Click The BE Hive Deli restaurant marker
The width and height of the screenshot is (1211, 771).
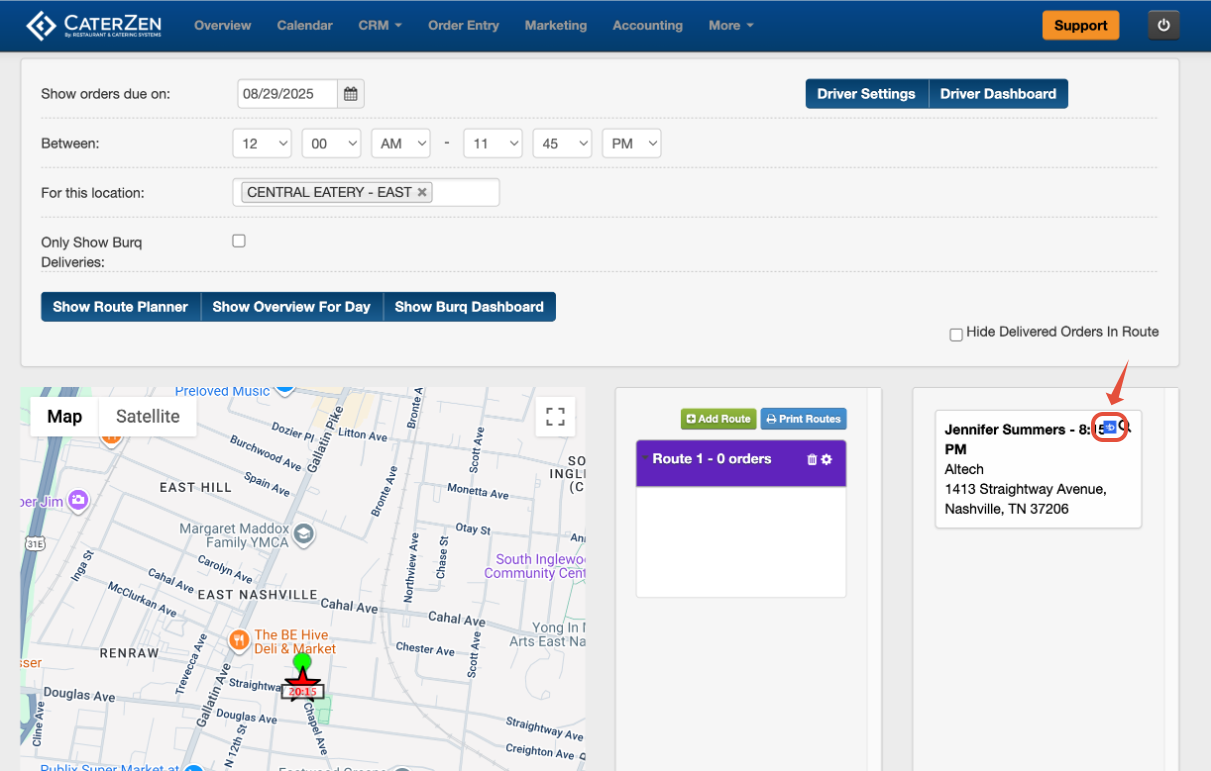click(x=239, y=639)
